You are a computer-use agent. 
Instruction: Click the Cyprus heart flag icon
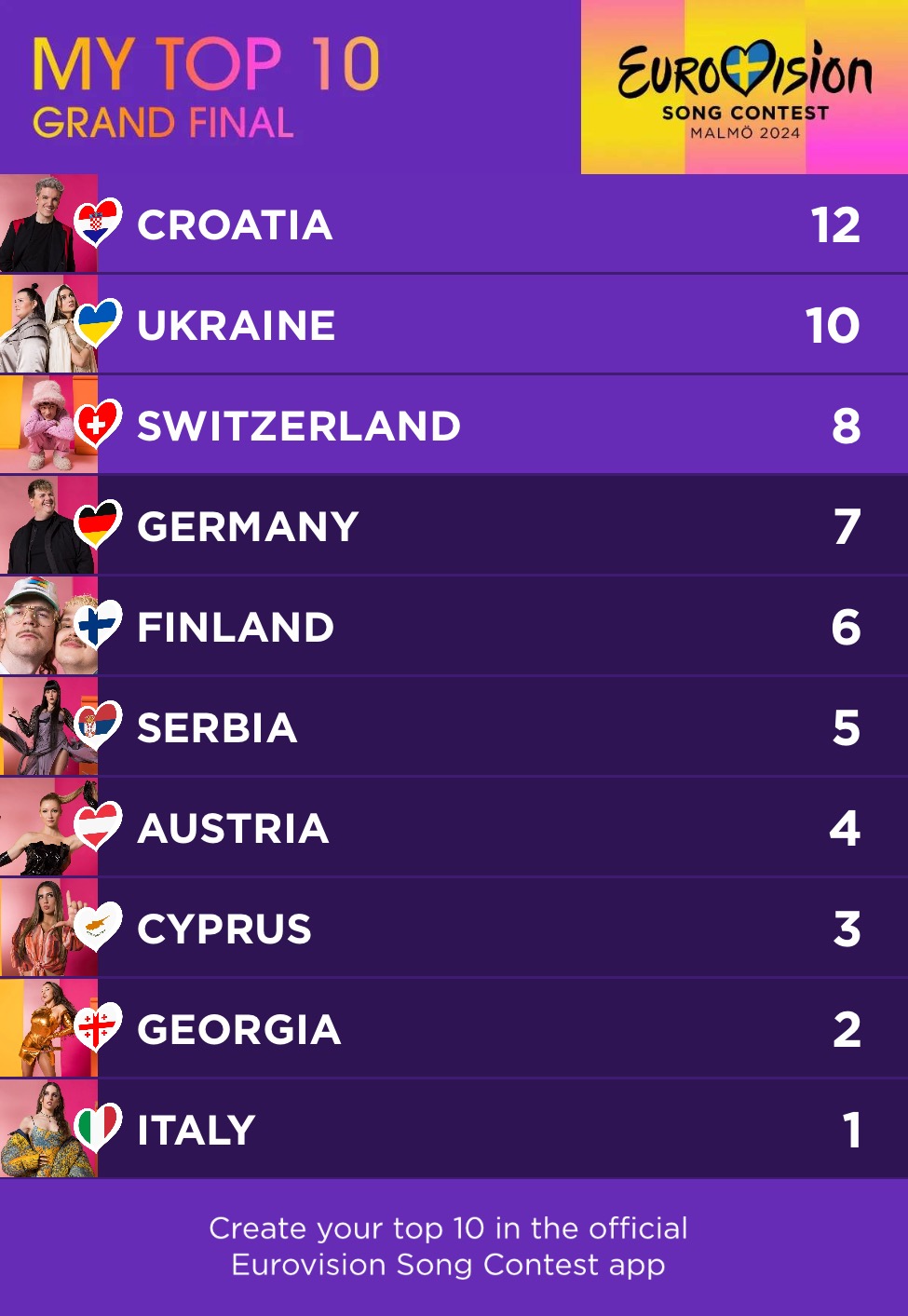coord(97,927)
